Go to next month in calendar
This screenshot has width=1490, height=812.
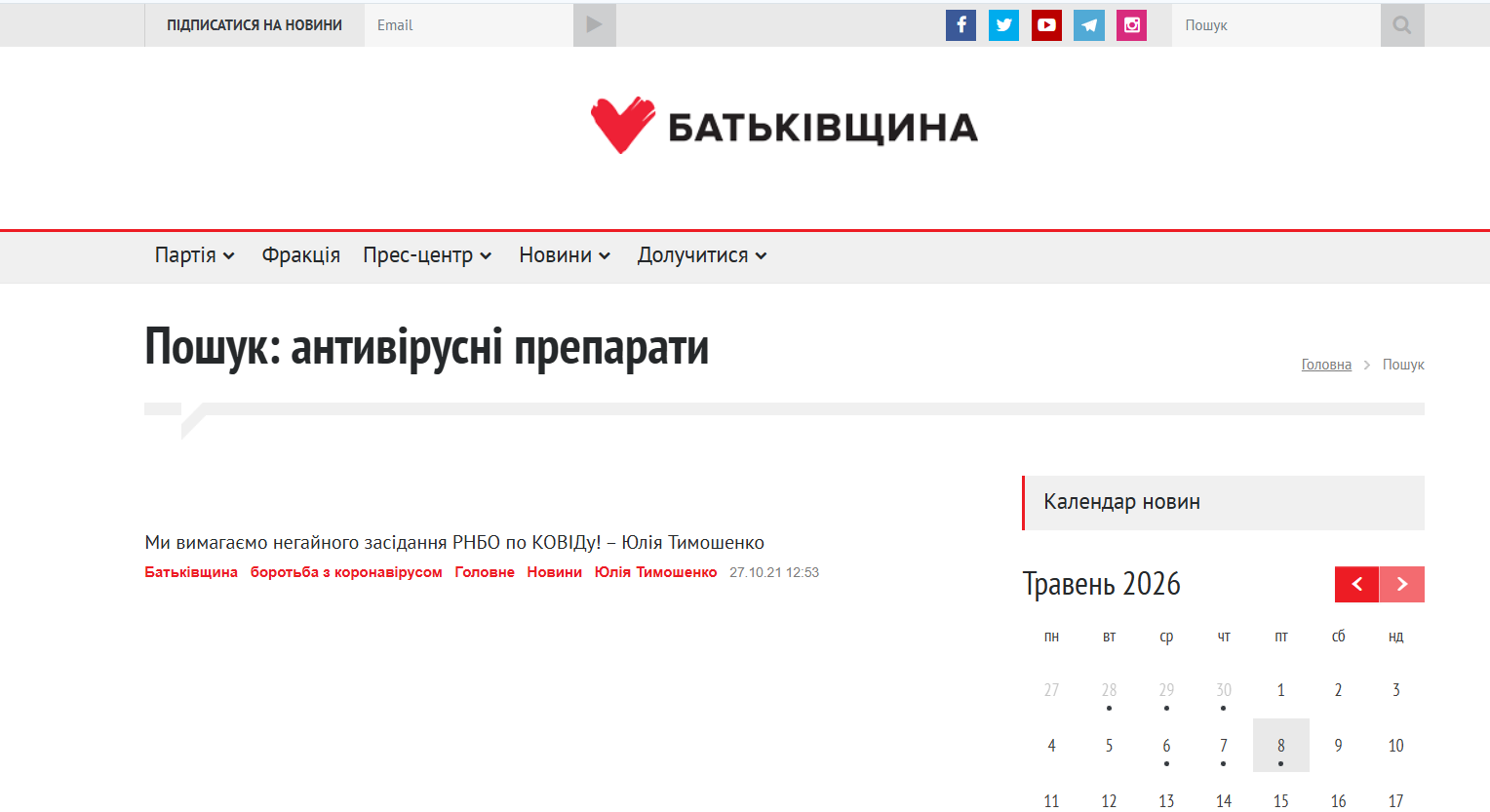pos(1402,584)
